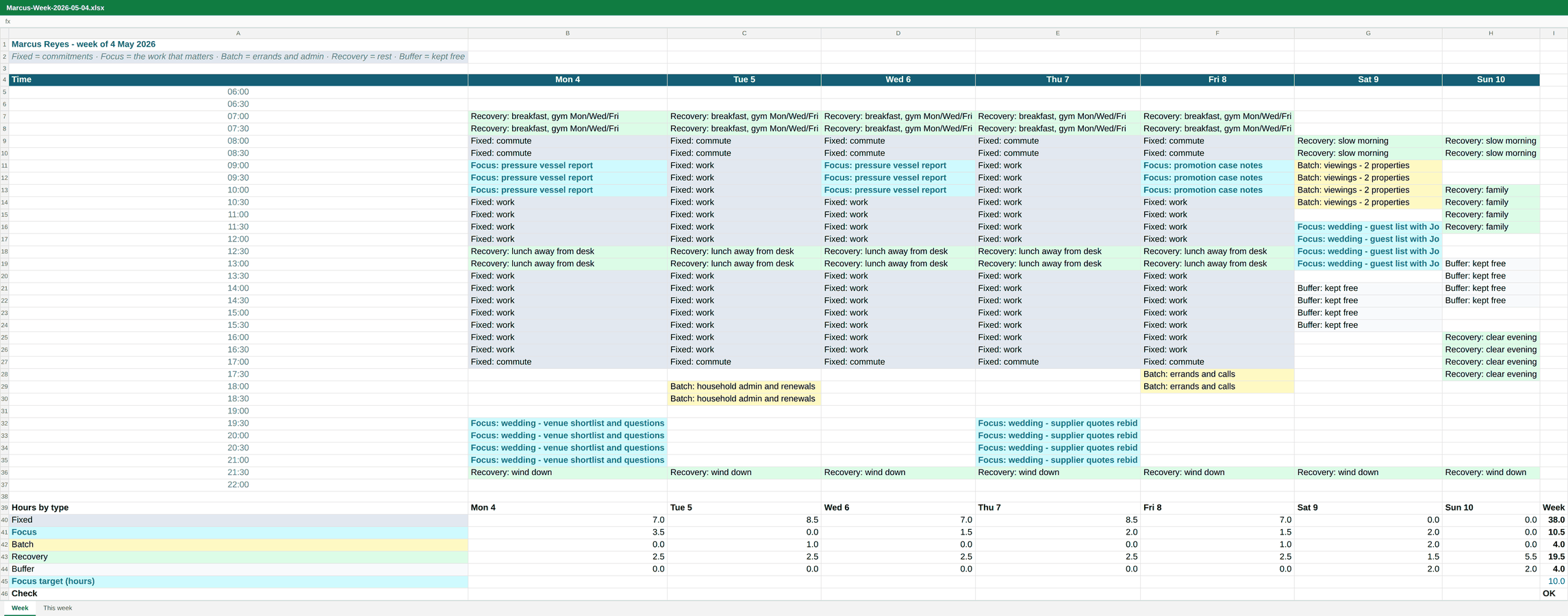
Task: Click the Check label cell
Action: click(x=238, y=594)
